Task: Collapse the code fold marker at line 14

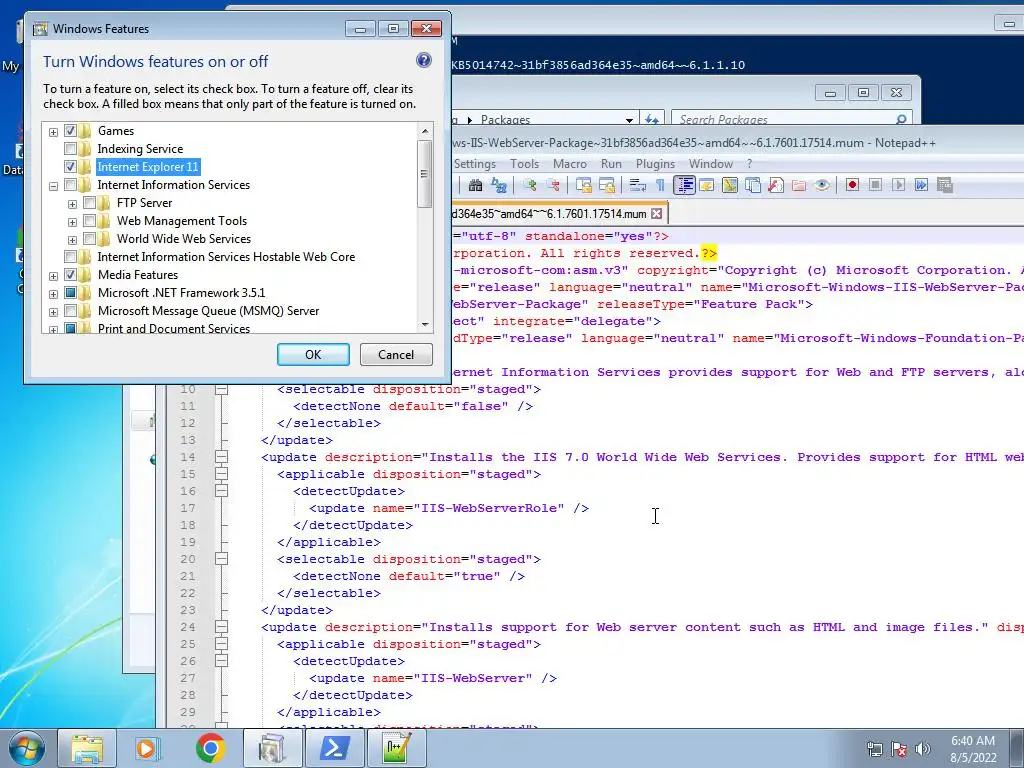Action: tap(221, 457)
